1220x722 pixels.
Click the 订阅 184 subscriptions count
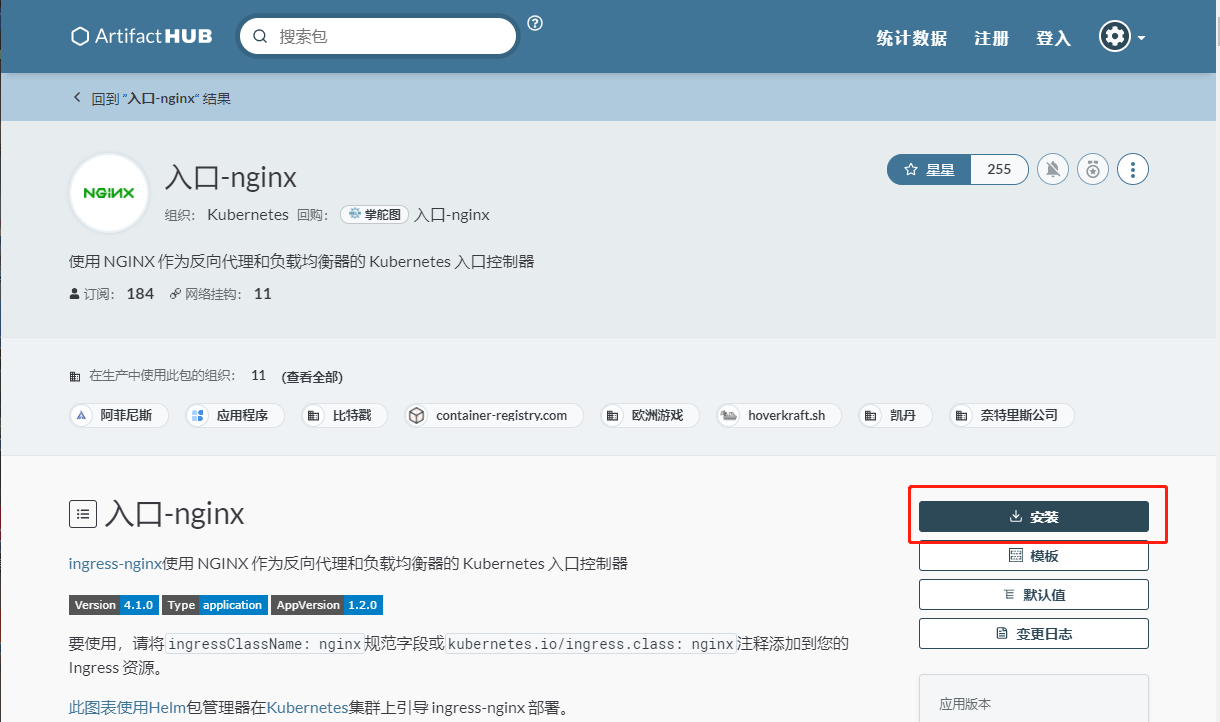[x=112, y=294]
